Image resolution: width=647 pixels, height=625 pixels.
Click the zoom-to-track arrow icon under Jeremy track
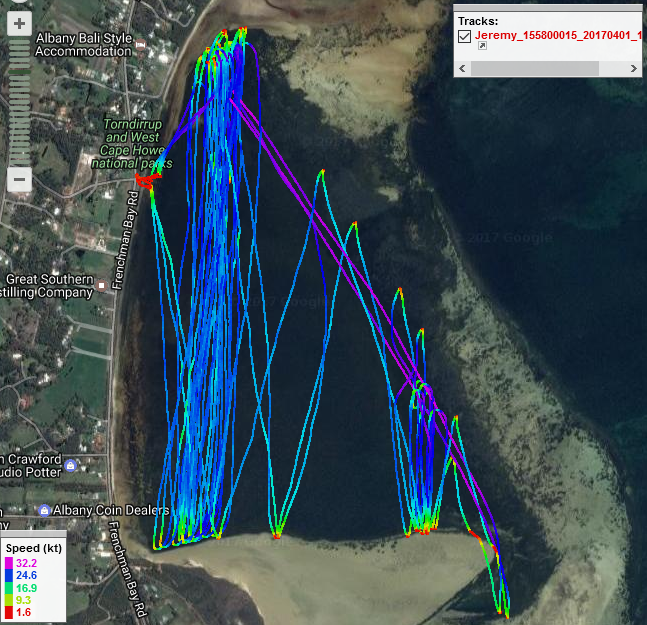click(481, 46)
